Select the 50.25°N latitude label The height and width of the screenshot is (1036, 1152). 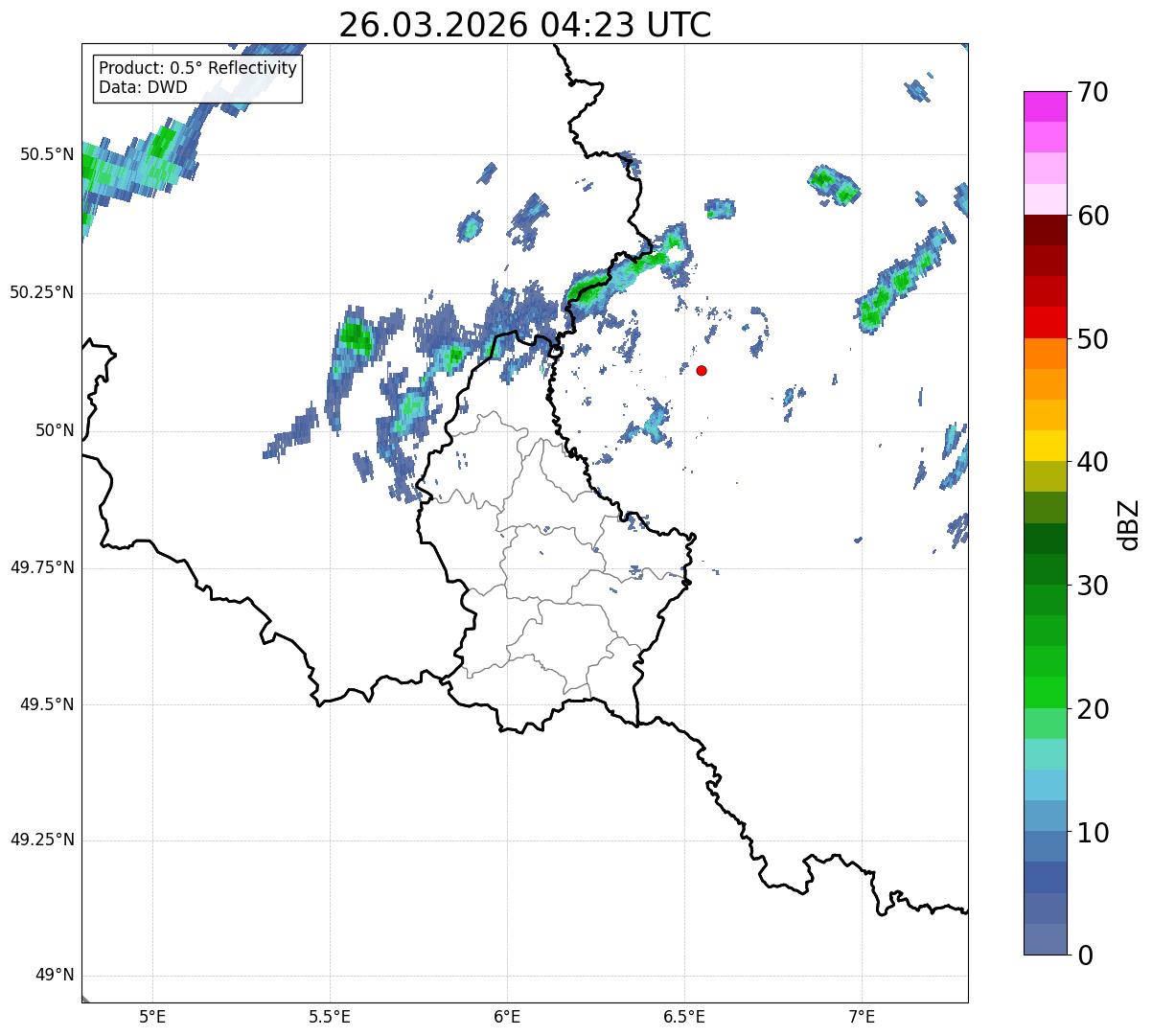(41, 292)
